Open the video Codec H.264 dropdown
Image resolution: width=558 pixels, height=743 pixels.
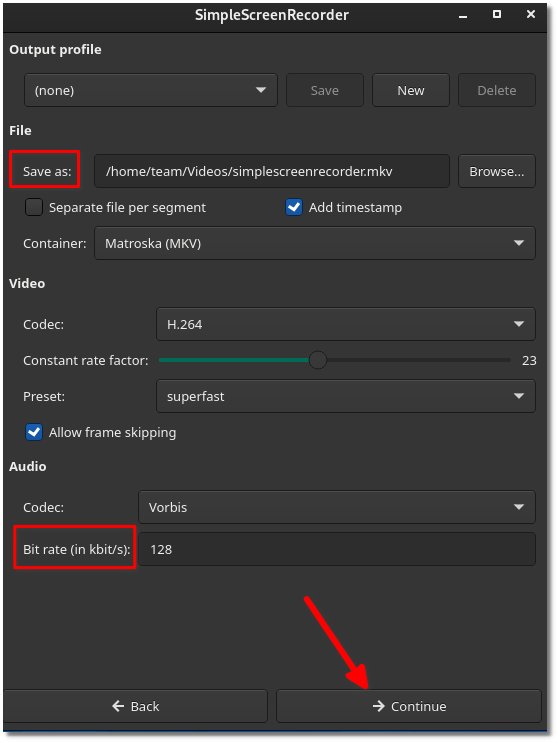346,324
